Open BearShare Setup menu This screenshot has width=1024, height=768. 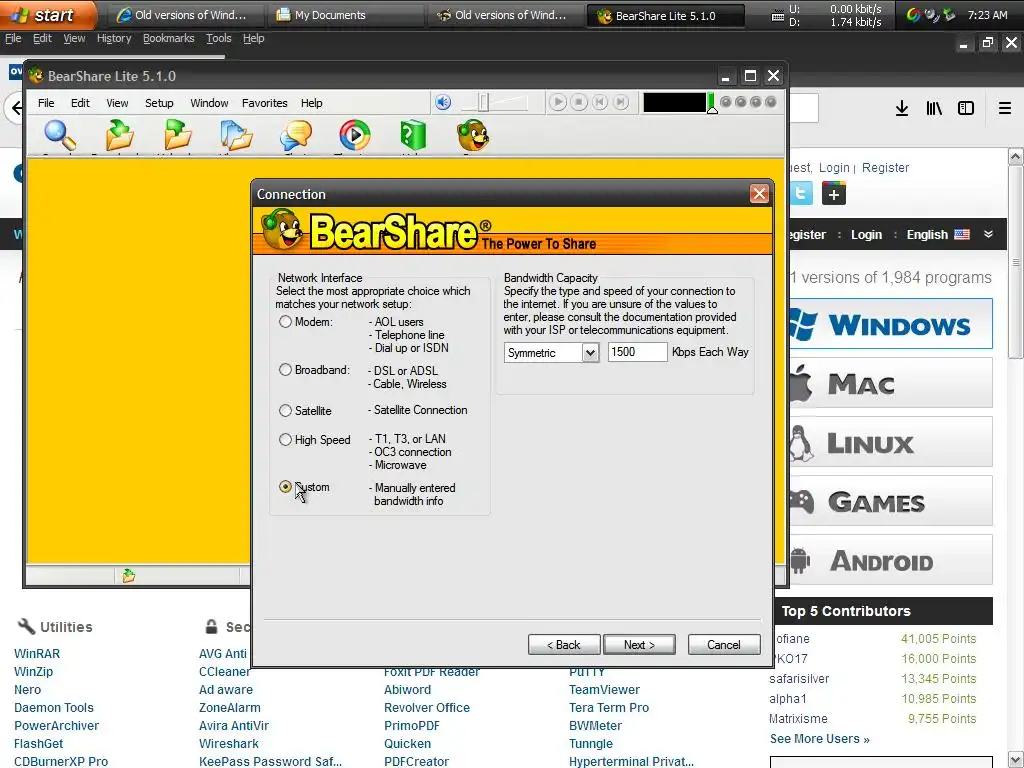click(x=159, y=103)
